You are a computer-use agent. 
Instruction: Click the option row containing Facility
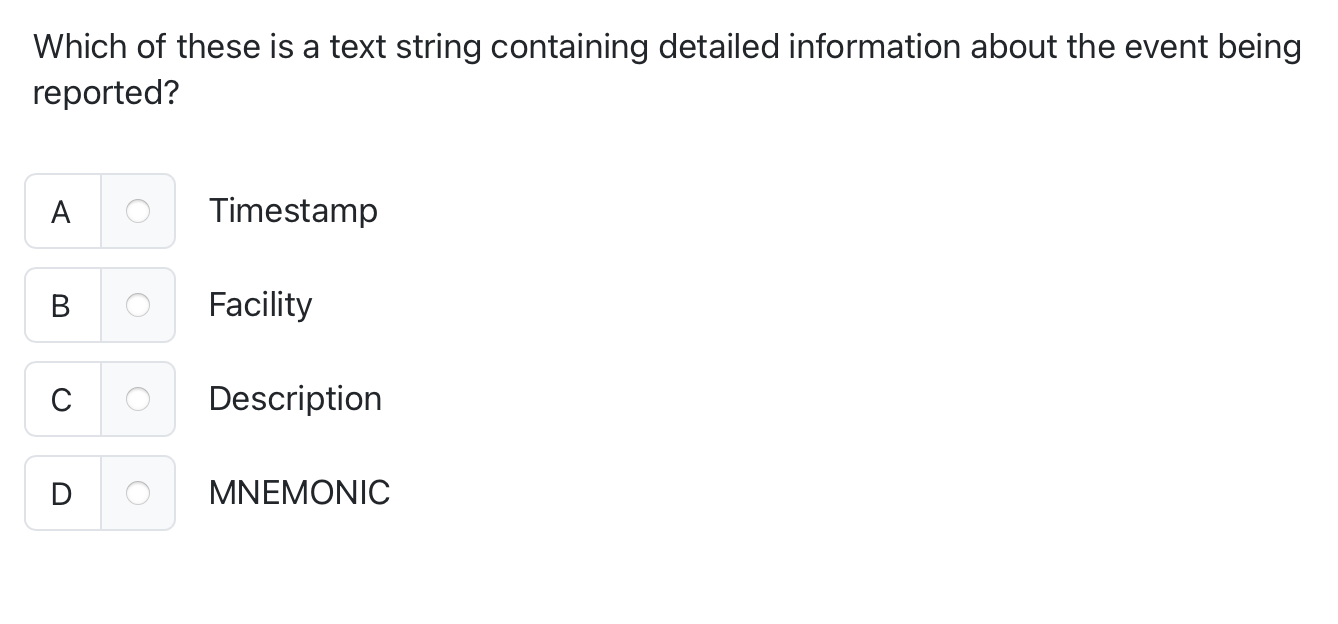coord(160,305)
